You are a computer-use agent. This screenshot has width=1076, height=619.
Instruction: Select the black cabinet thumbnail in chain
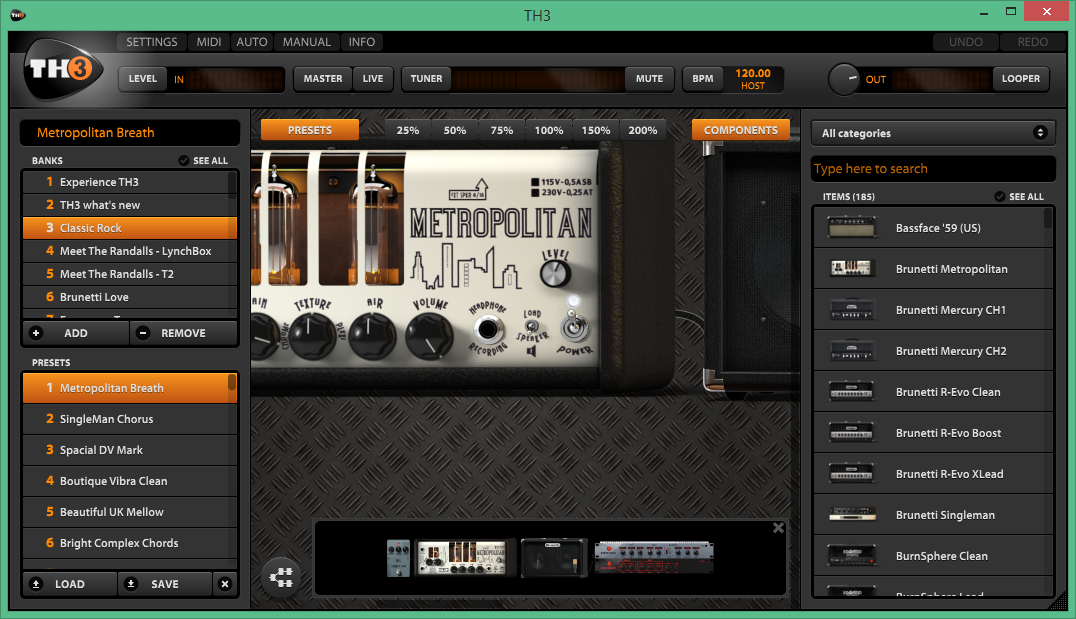[554, 557]
